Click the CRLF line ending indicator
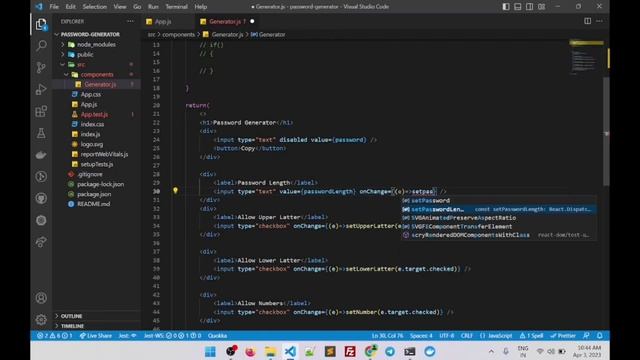Image resolution: width=640 pixels, height=360 pixels. pyautogui.click(x=467, y=336)
